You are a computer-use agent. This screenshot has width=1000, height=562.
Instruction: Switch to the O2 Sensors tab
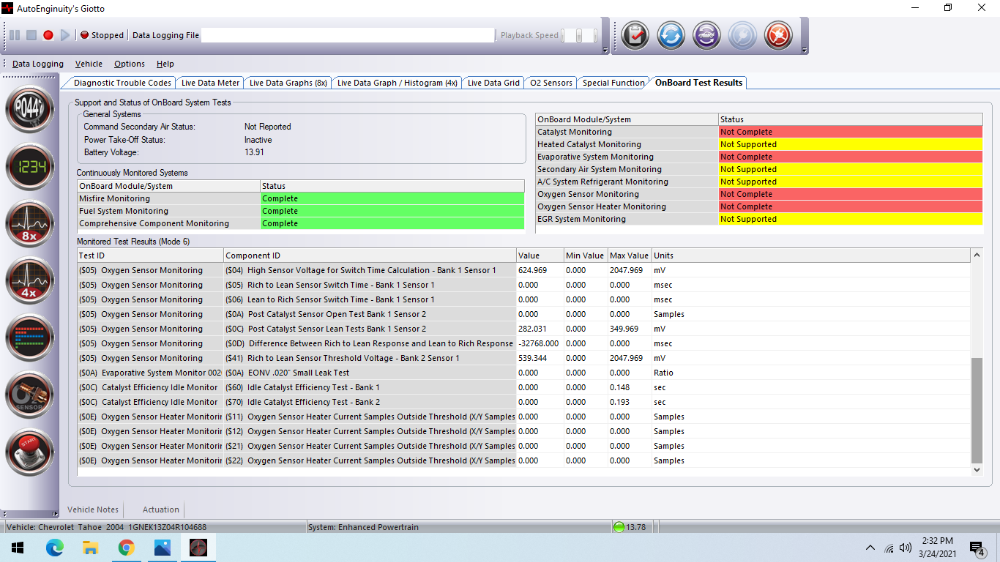pos(551,83)
